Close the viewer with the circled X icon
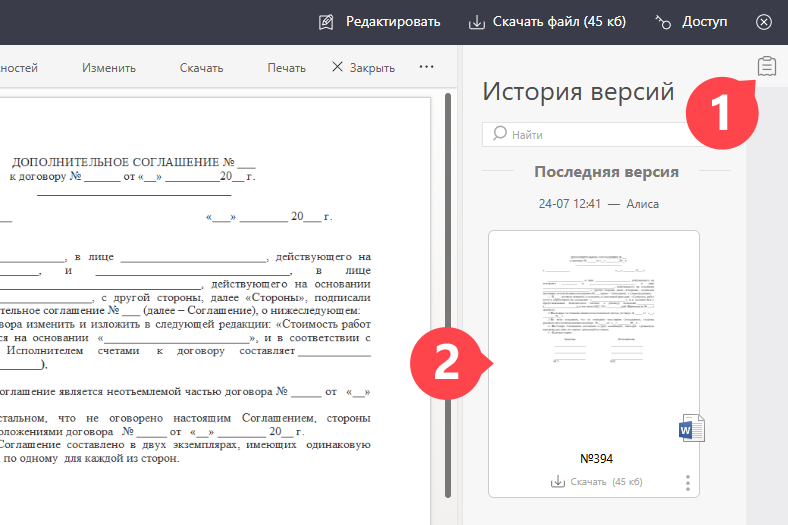 click(763, 22)
